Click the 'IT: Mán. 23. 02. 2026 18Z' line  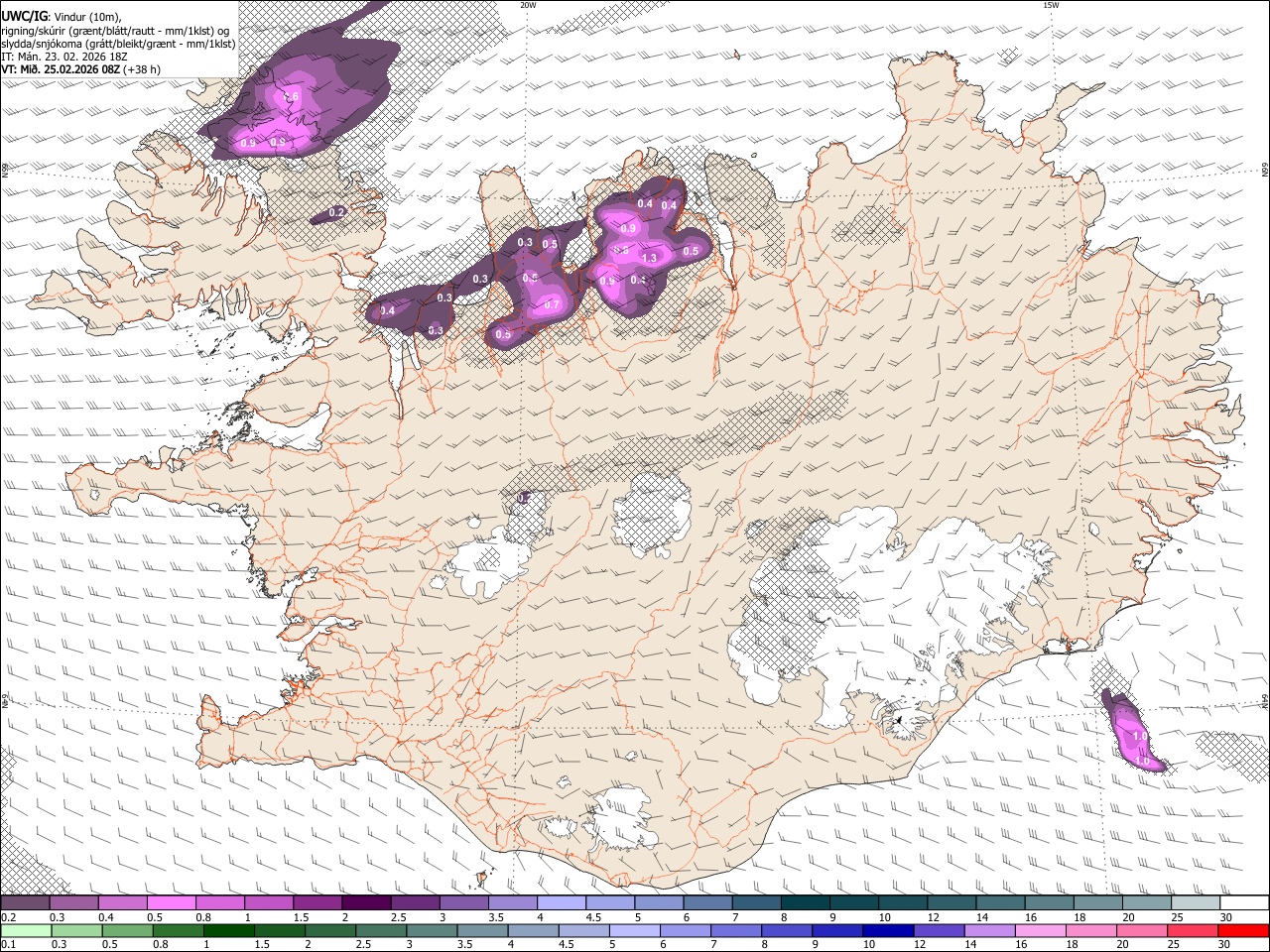pyautogui.click(x=64, y=57)
